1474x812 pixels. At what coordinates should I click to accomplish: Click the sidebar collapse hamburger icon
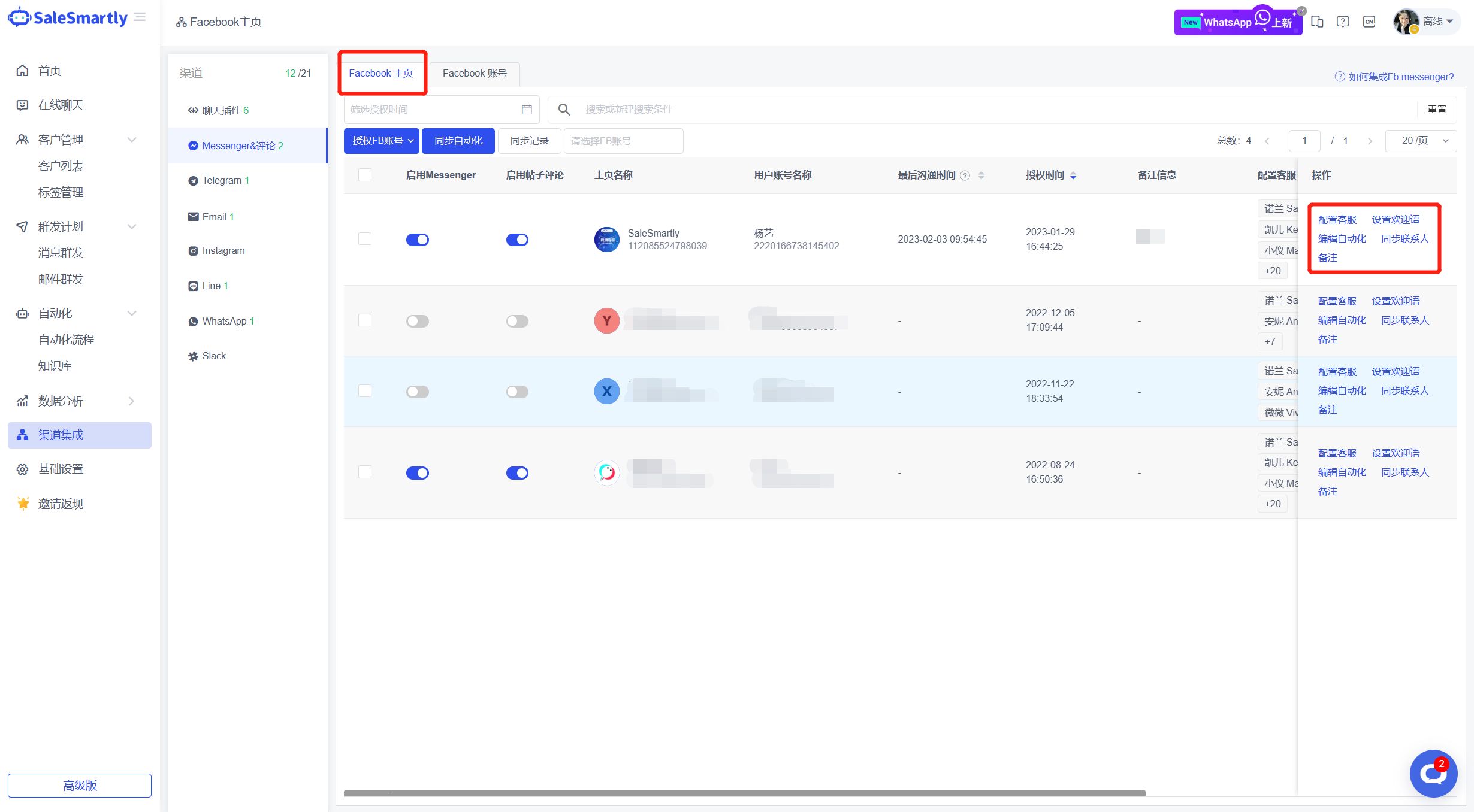(x=140, y=17)
